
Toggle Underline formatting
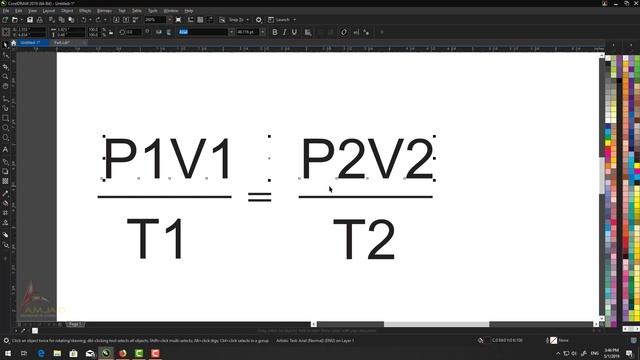pos(294,32)
